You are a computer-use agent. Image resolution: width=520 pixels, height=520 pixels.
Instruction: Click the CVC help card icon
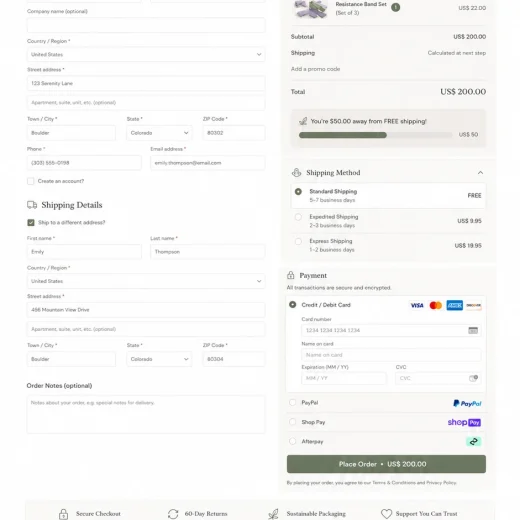pyautogui.click(x=473, y=378)
